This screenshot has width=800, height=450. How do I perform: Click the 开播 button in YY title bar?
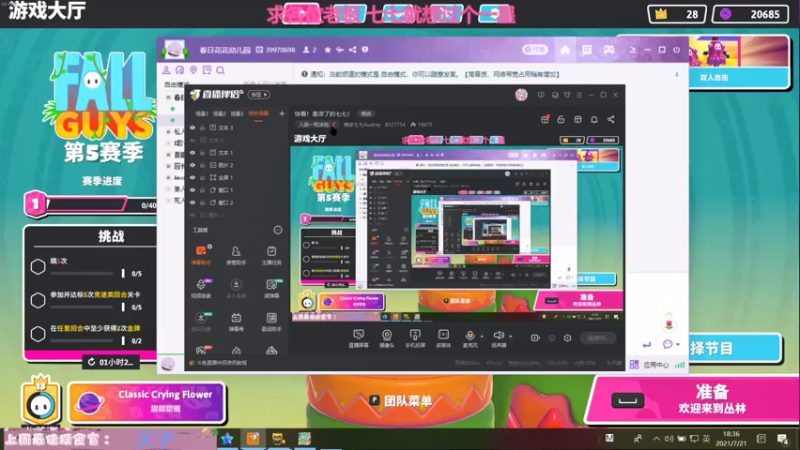click(x=535, y=50)
